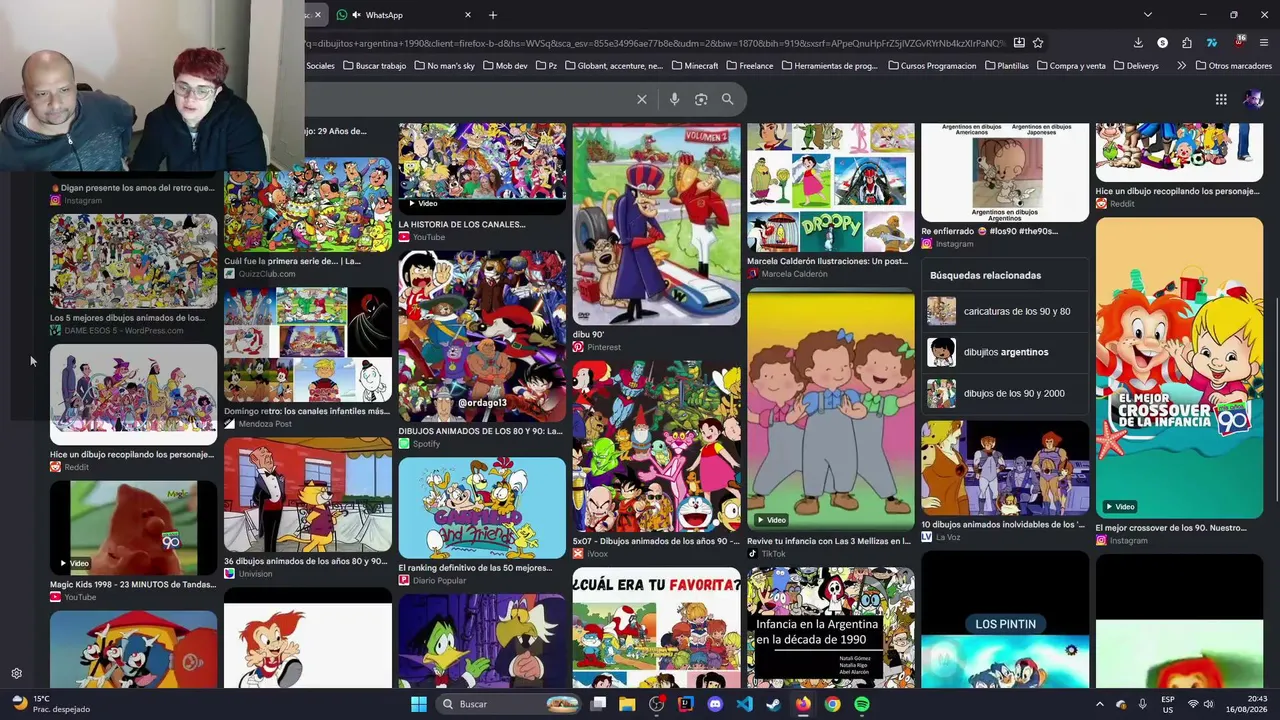Start voice search with the microphone
The height and width of the screenshot is (720, 1280).
(x=675, y=99)
